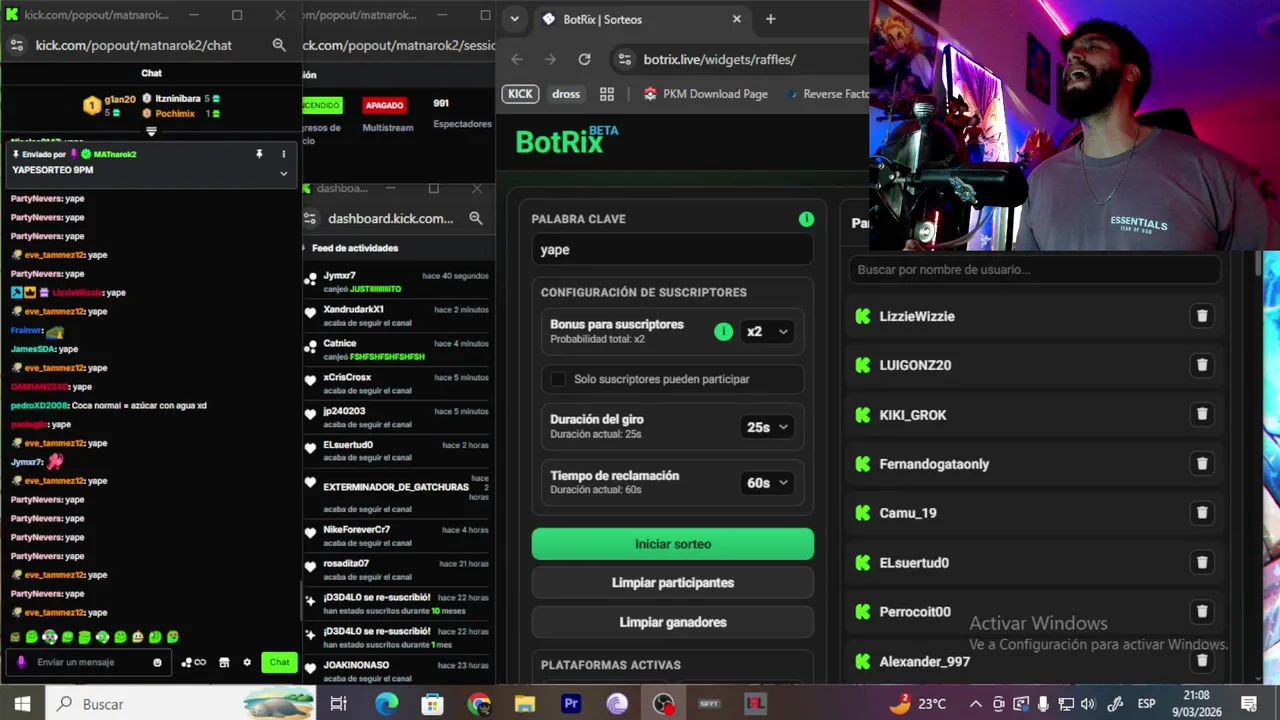This screenshot has height=720, width=1280.
Task: Open three-dot menu on pinned message
Action: click(283, 154)
